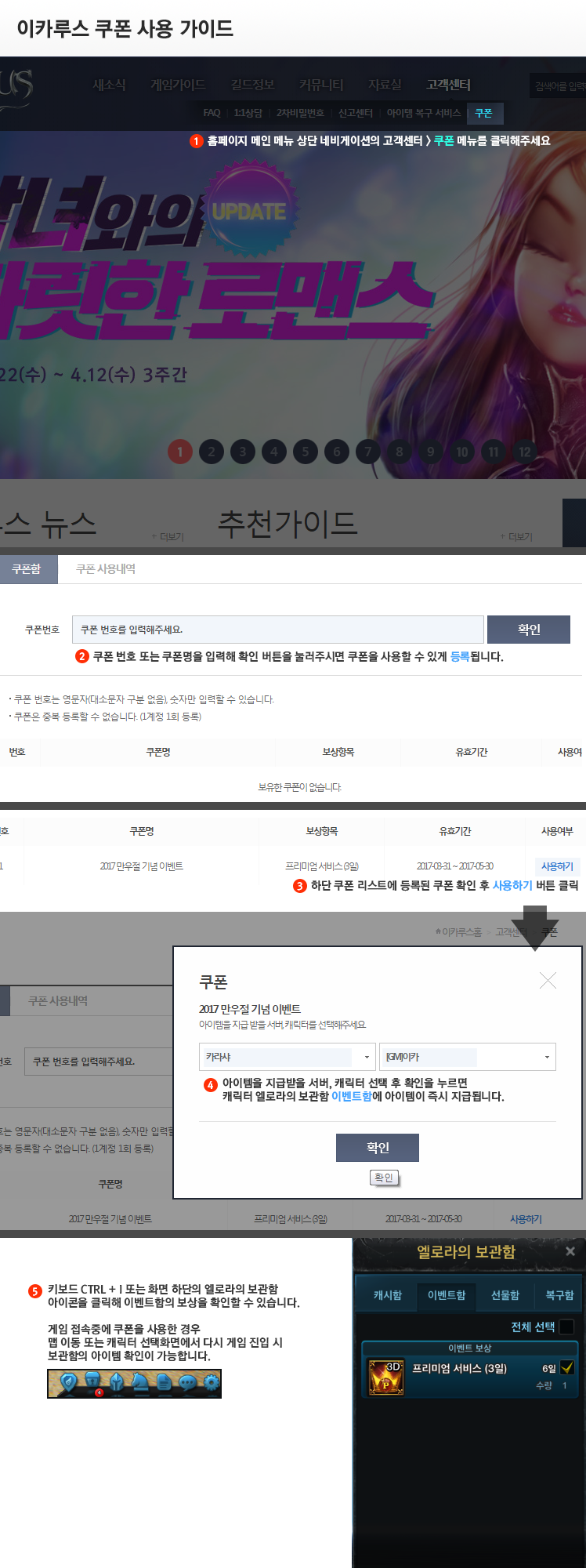Click the winged shield icon in game bar
The height and width of the screenshot is (1568, 586).
click(69, 1382)
